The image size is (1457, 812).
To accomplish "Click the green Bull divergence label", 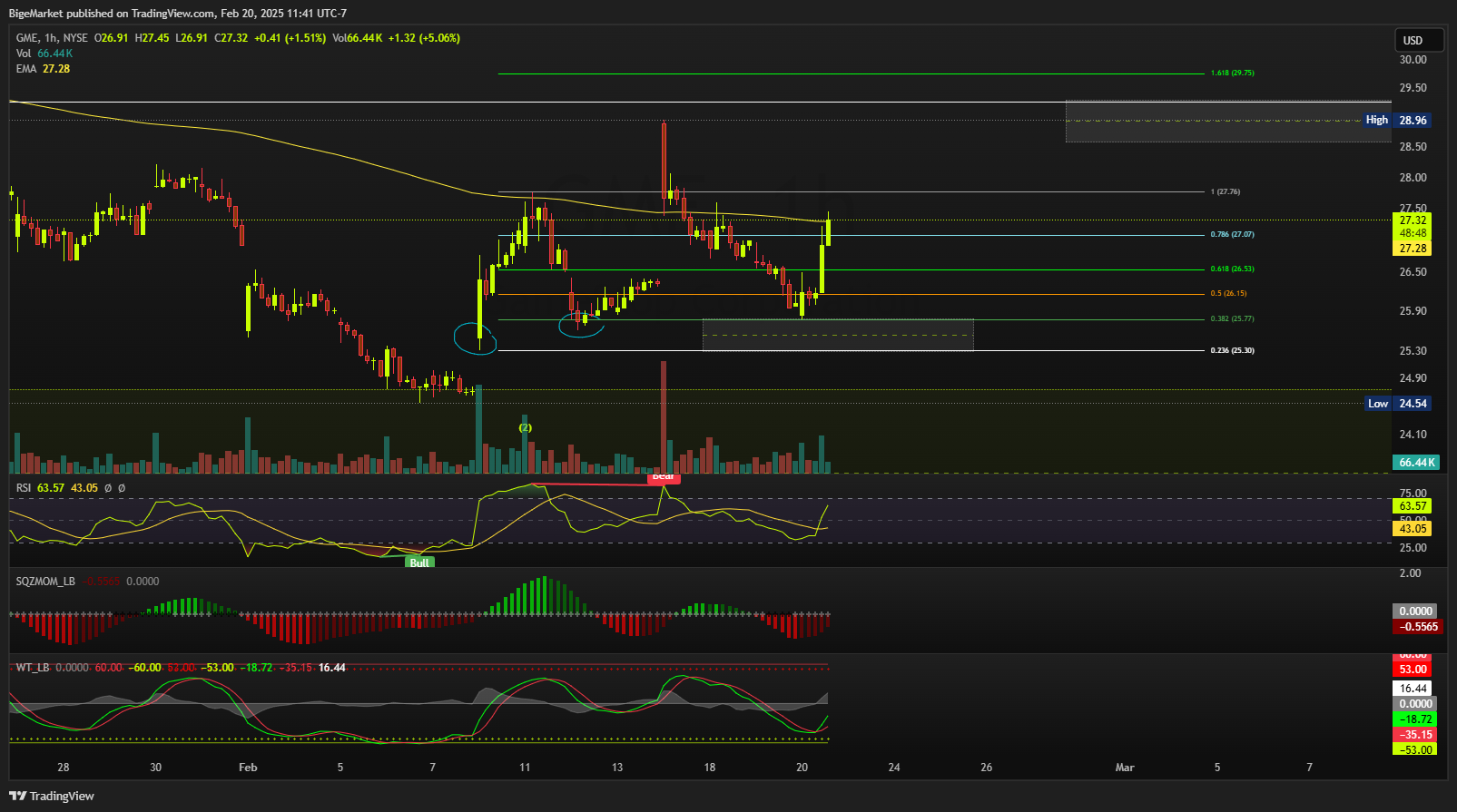I will coord(419,563).
